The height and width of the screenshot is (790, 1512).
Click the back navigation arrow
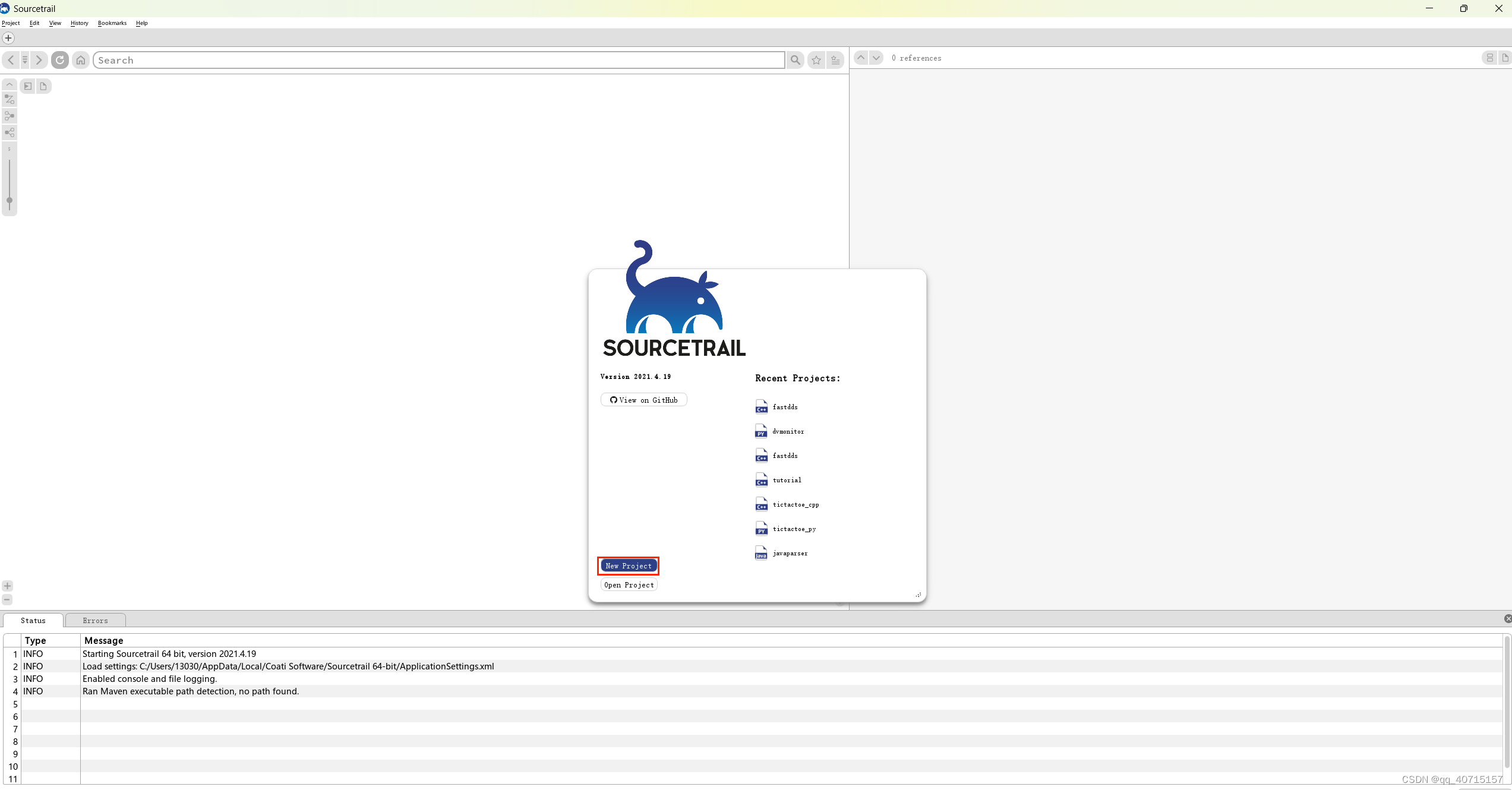[x=11, y=60]
